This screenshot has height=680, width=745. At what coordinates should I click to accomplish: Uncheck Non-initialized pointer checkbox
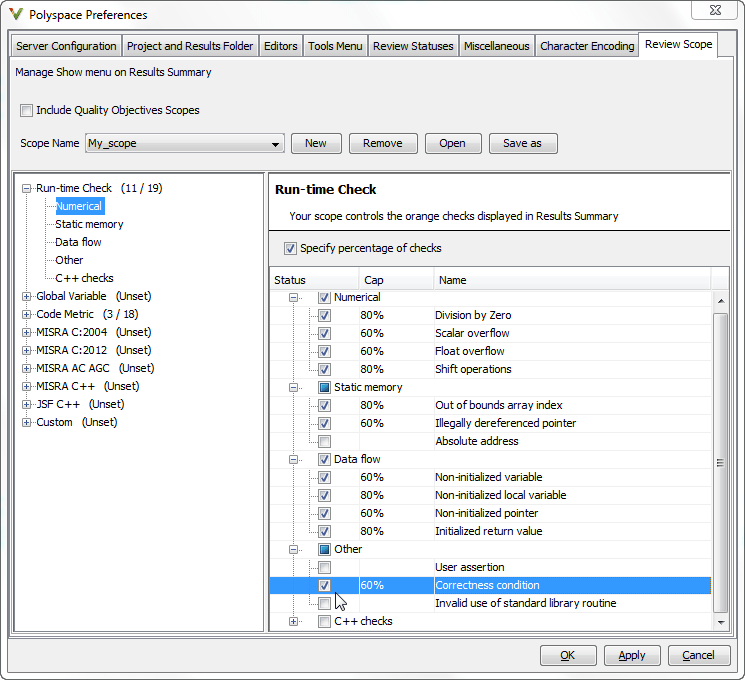tap(325, 514)
